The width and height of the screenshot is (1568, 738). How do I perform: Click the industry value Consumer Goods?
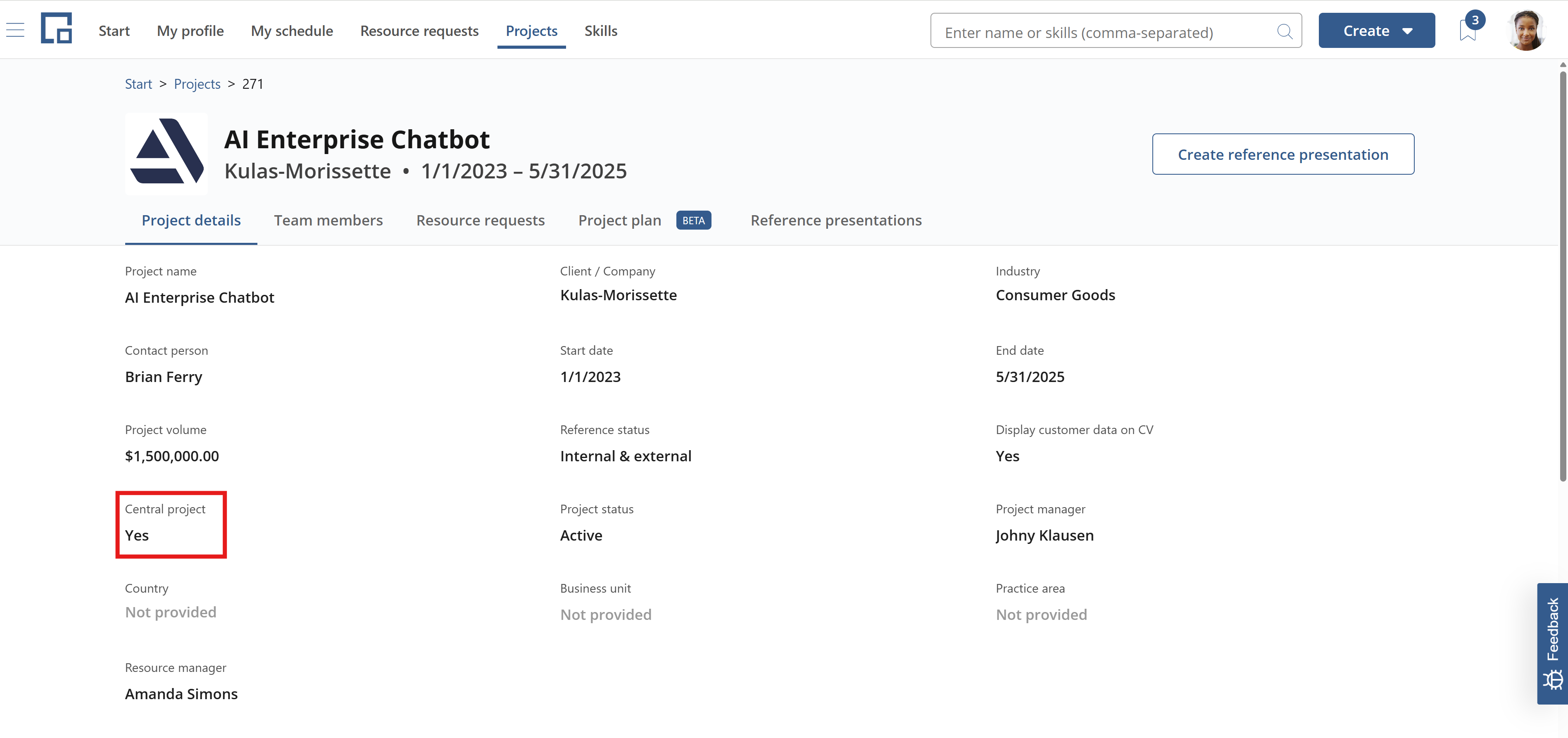point(1055,294)
